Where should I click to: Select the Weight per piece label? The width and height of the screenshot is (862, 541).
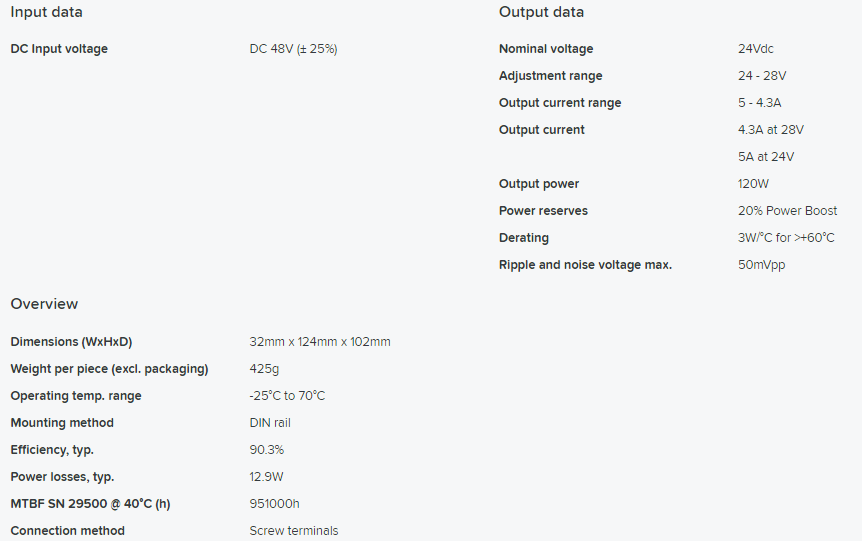click(x=109, y=369)
